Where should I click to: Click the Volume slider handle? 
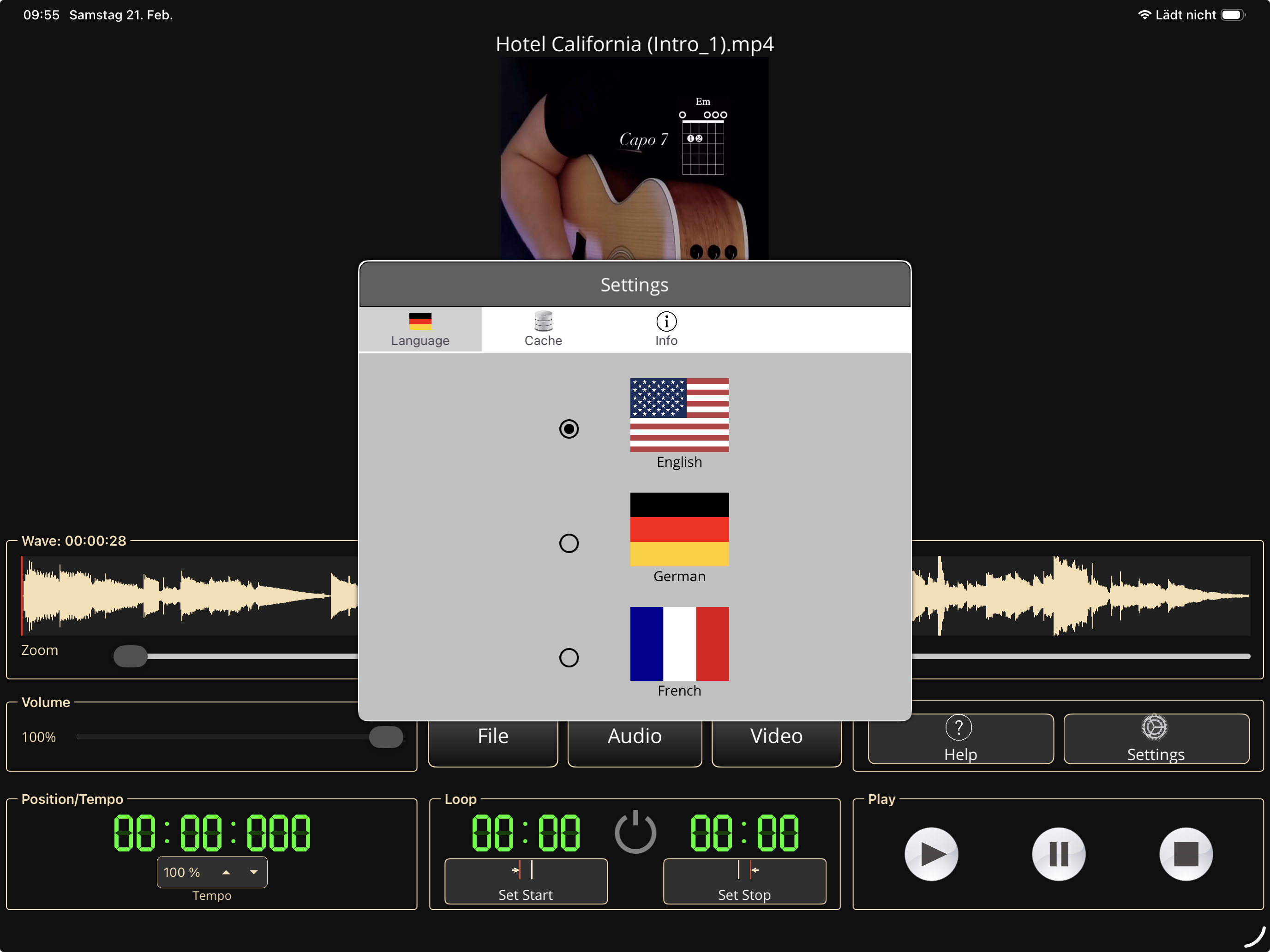[x=386, y=737]
